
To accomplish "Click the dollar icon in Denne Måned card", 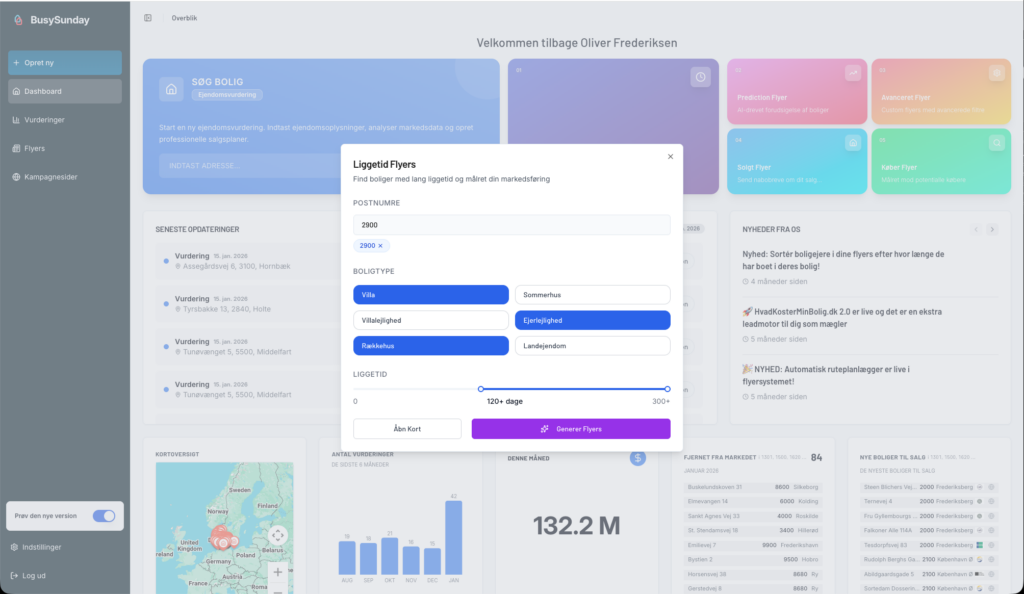I will click(638, 458).
